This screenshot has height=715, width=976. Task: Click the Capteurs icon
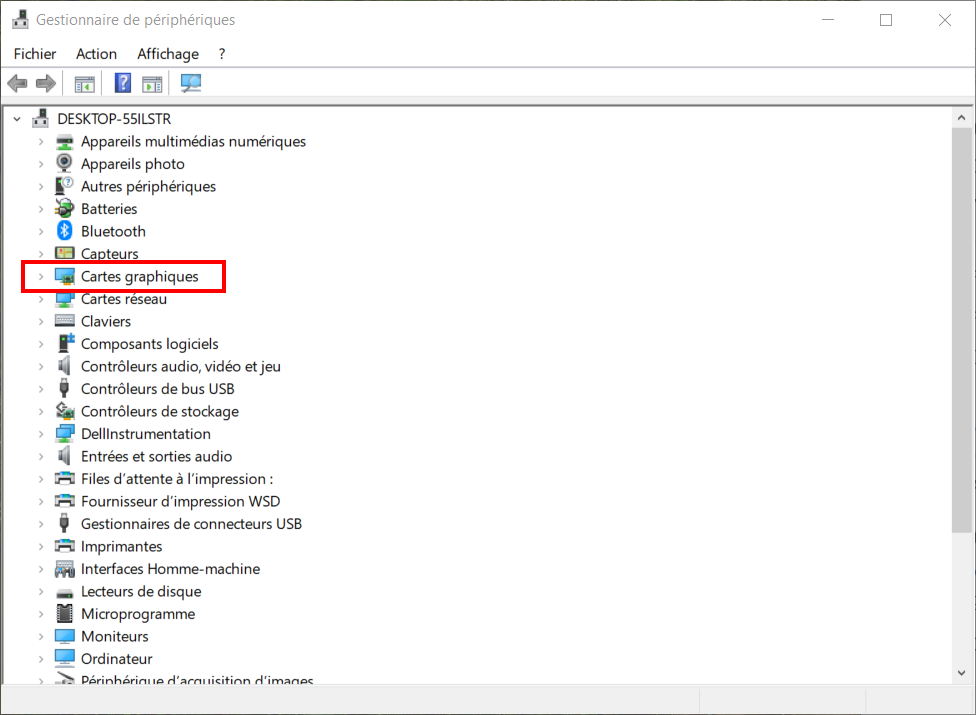(x=64, y=253)
